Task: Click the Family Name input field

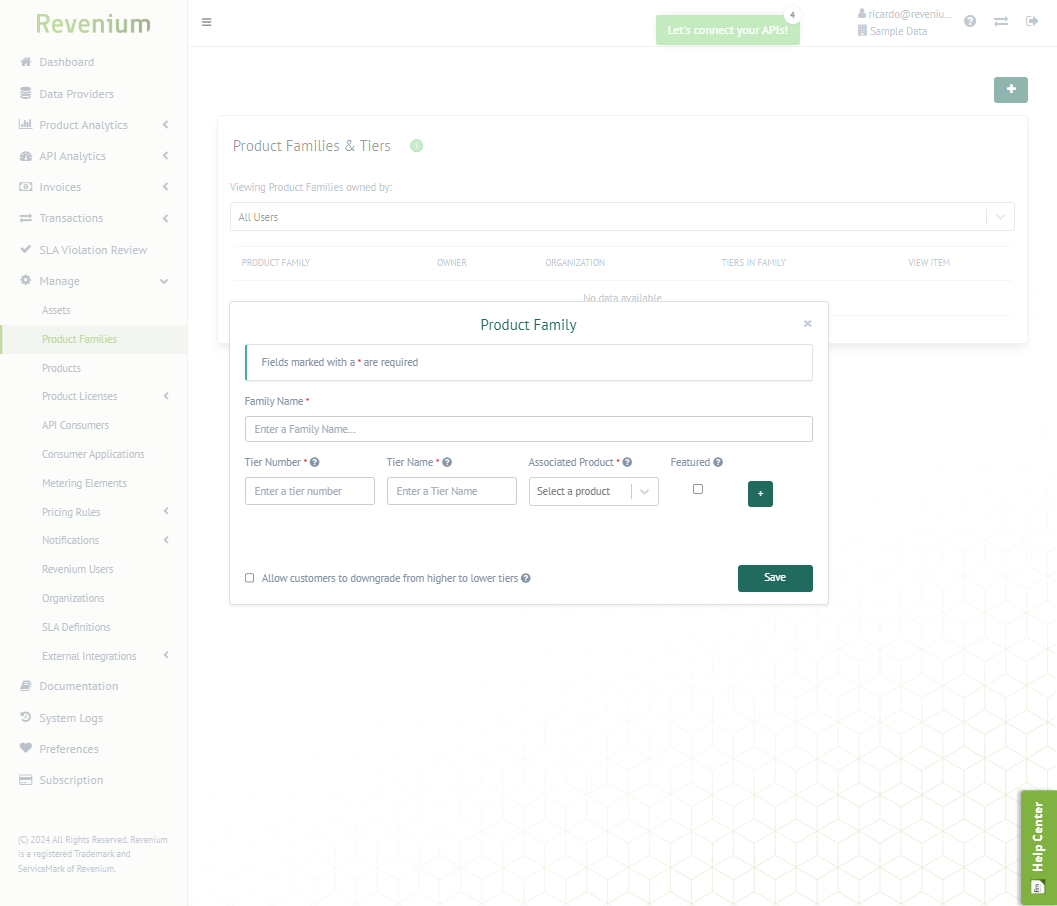Action: (528, 429)
